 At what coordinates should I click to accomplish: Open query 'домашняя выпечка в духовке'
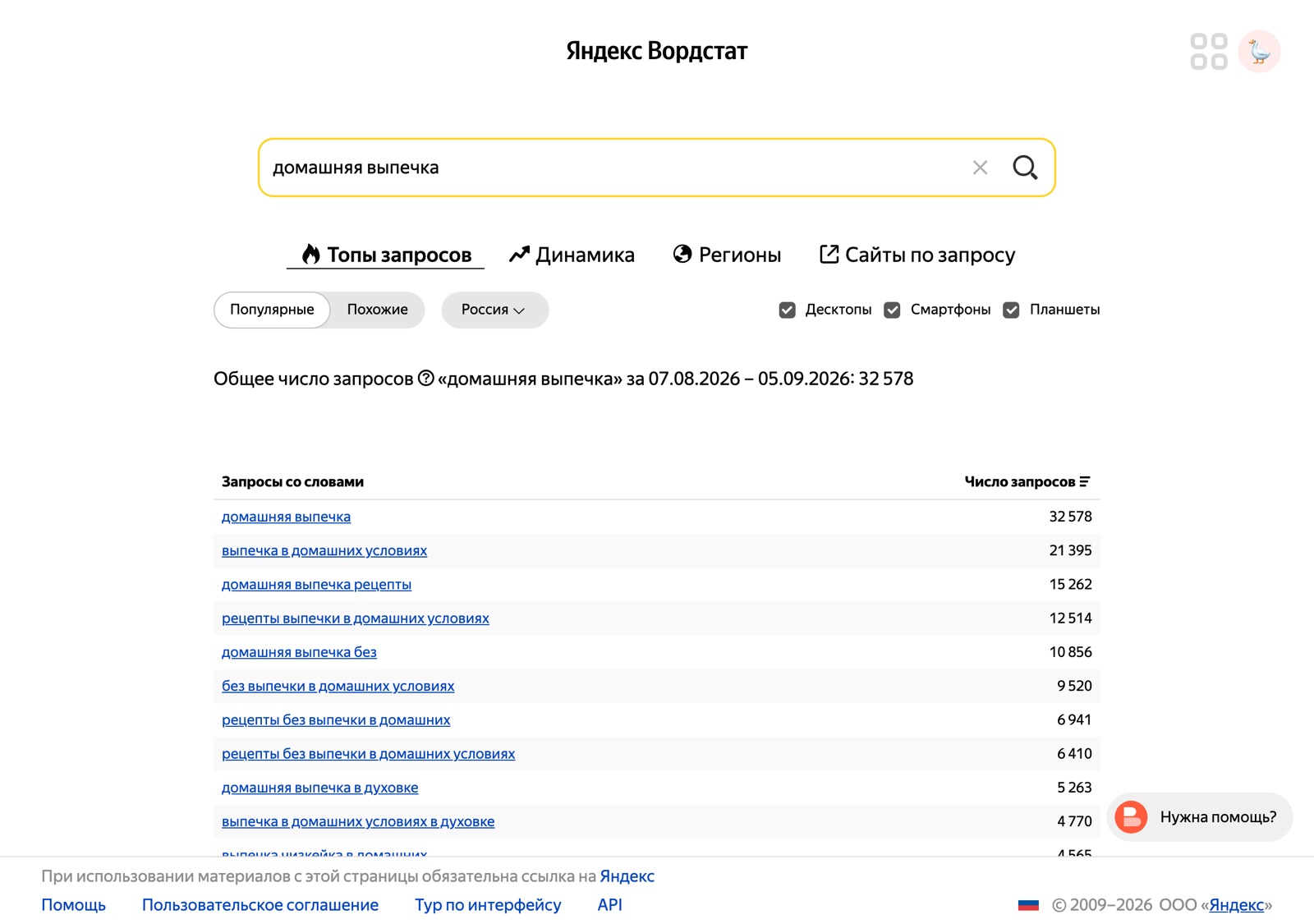[x=319, y=788]
